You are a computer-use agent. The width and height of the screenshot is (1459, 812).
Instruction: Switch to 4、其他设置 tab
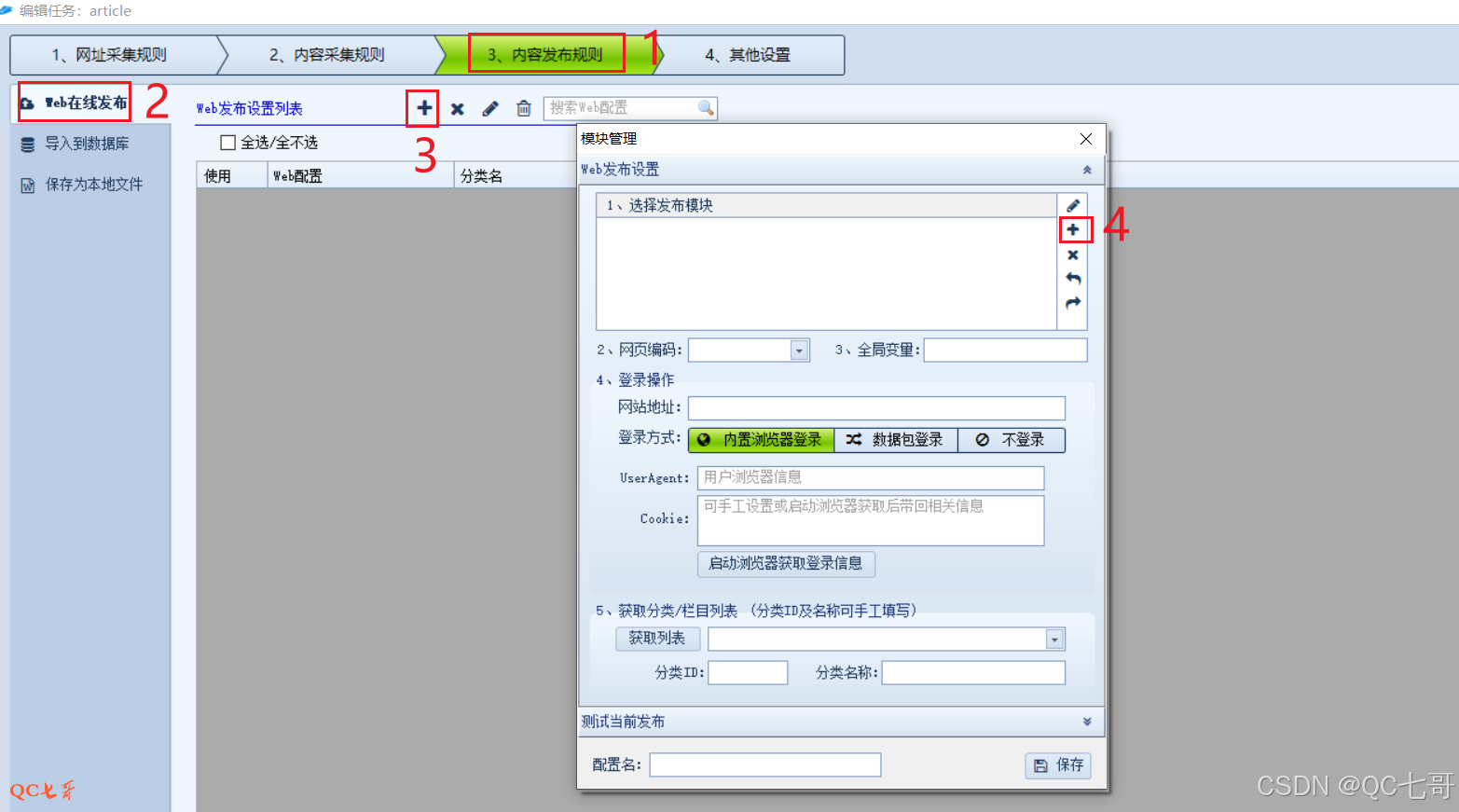tap(748, 55)
